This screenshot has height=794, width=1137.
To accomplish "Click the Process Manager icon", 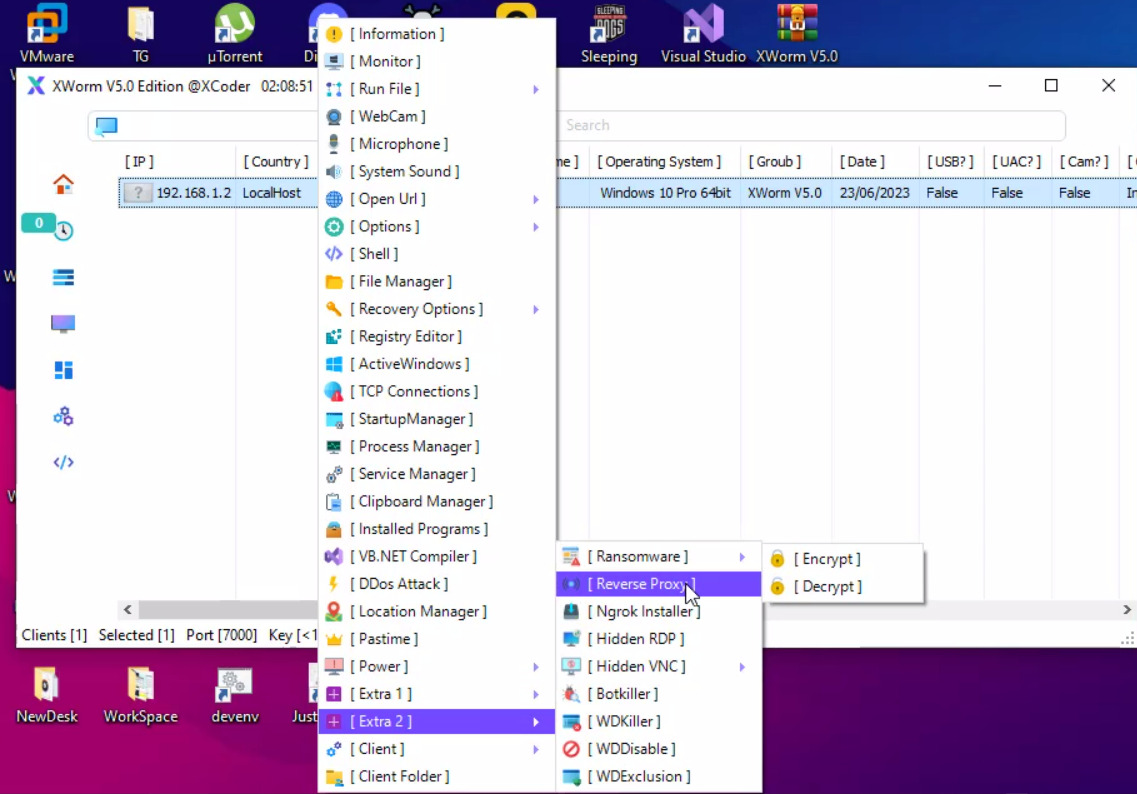I will (334, 447).
